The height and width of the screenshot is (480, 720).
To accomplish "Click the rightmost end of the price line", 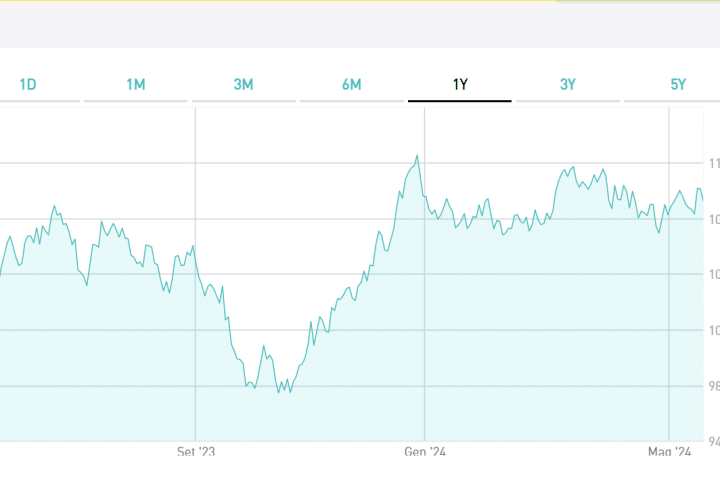I will click(703, 199).
